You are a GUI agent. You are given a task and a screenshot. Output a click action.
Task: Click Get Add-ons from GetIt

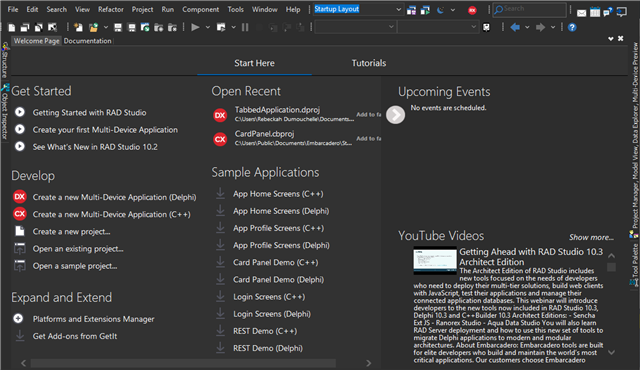click(x=75, y=336)
